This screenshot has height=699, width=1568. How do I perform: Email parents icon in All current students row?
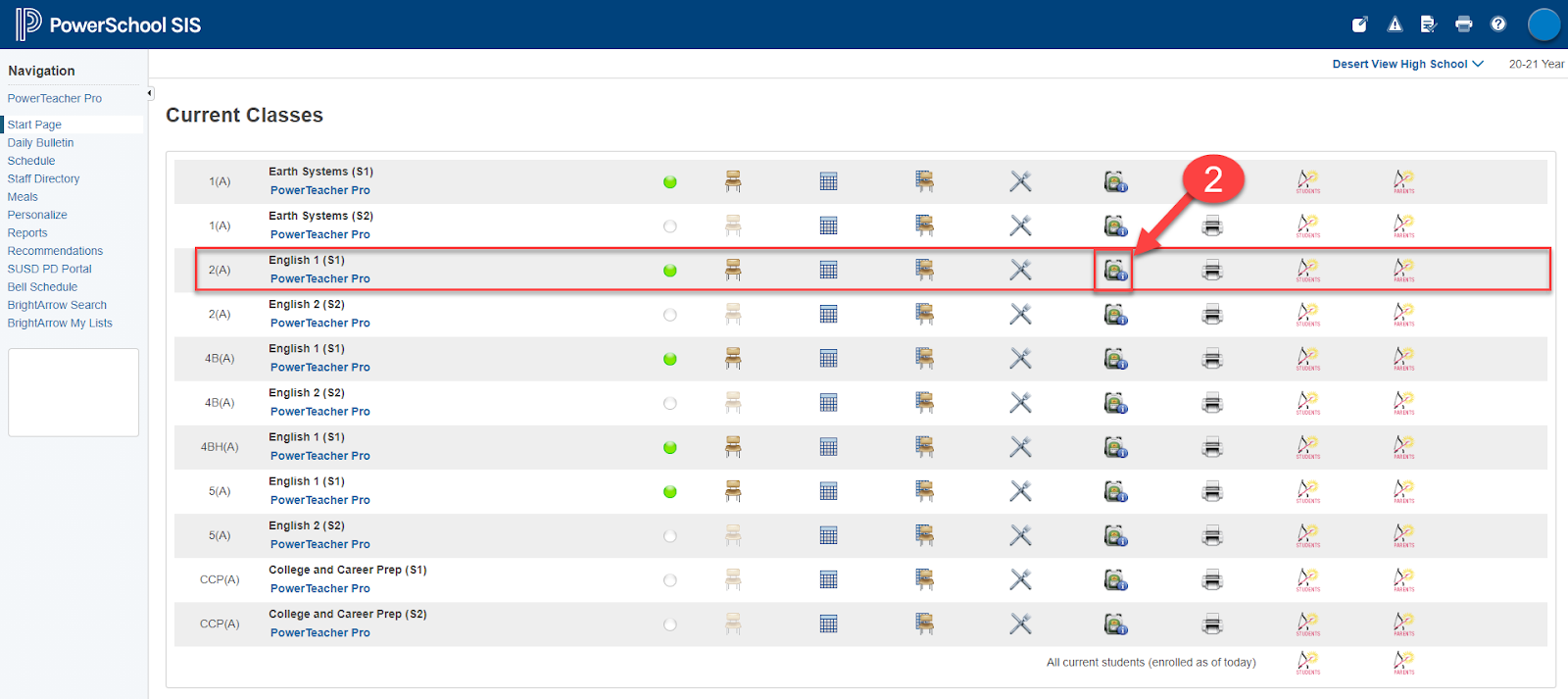[1404, 663]
